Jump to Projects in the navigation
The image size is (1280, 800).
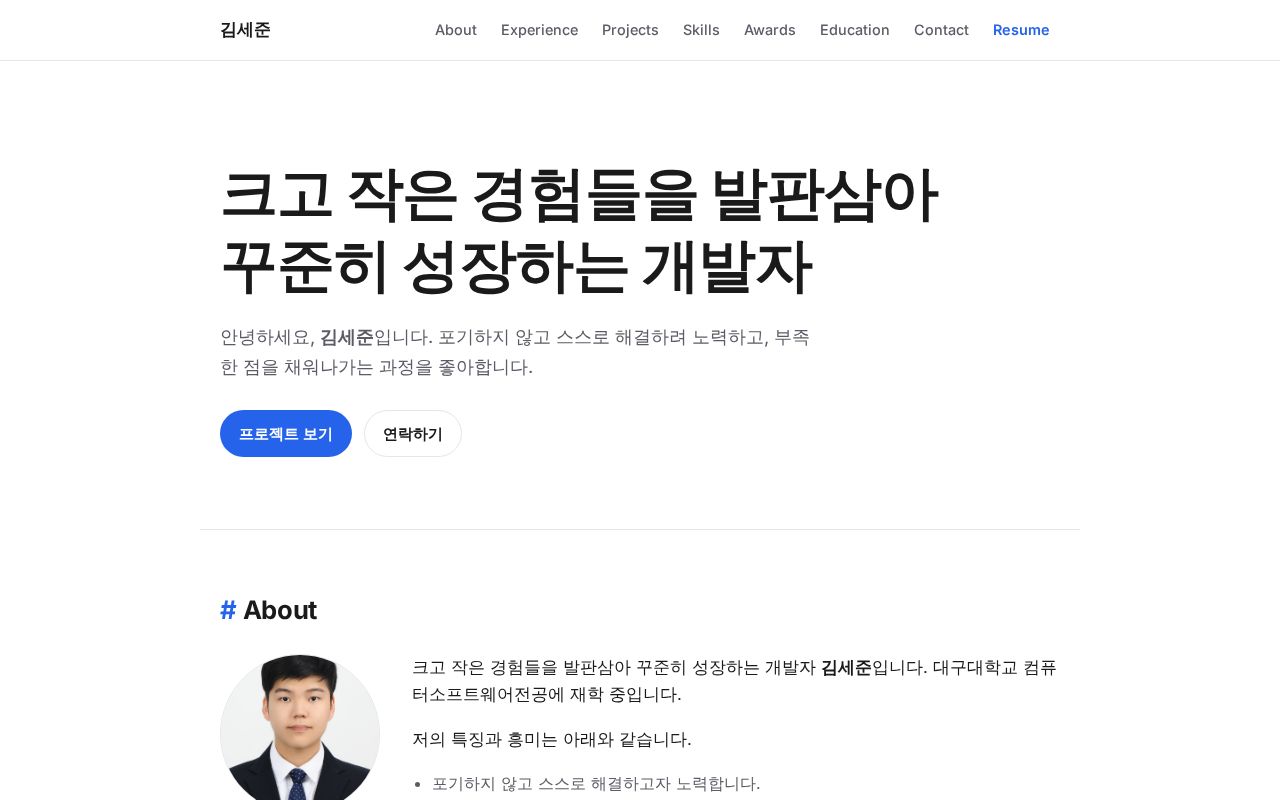630,30
